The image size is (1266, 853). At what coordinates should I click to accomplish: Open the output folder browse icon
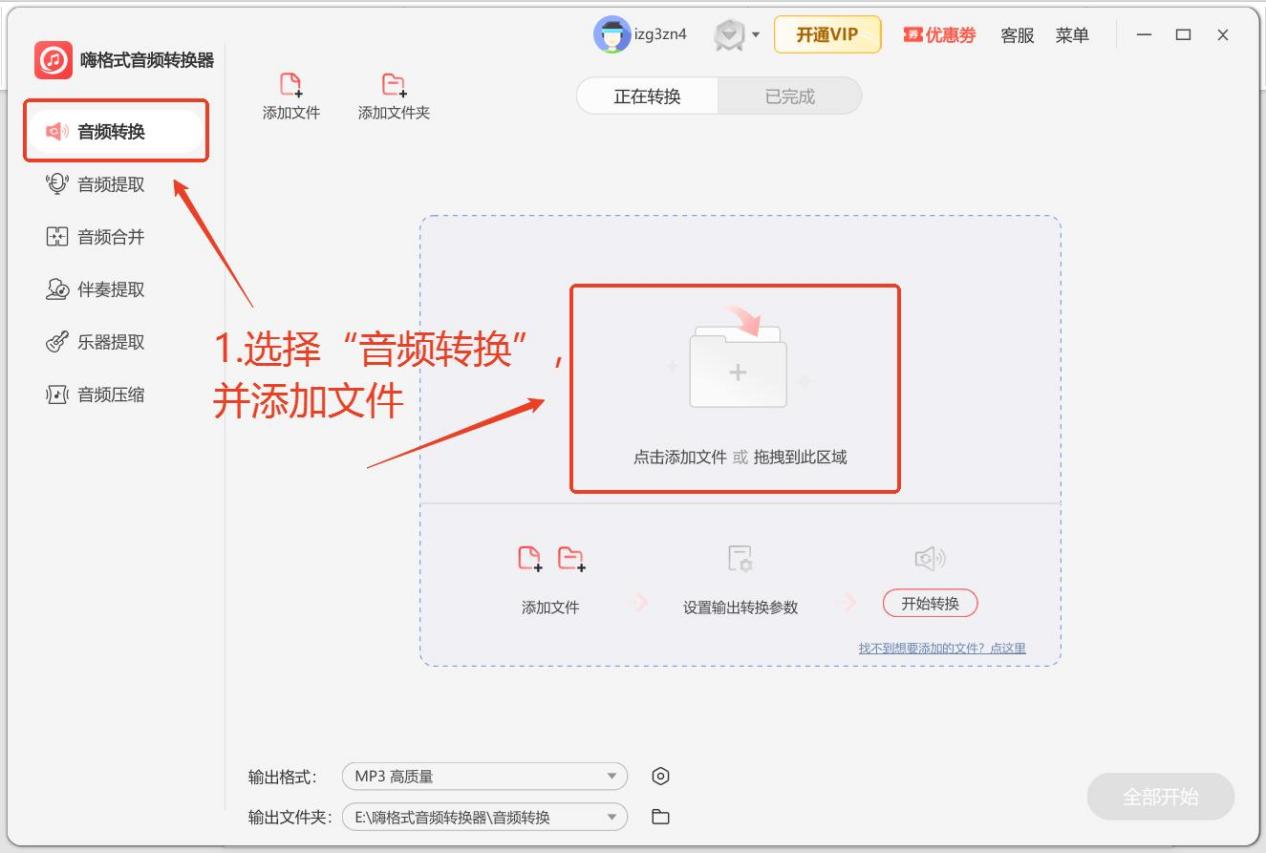click(660, 817)
